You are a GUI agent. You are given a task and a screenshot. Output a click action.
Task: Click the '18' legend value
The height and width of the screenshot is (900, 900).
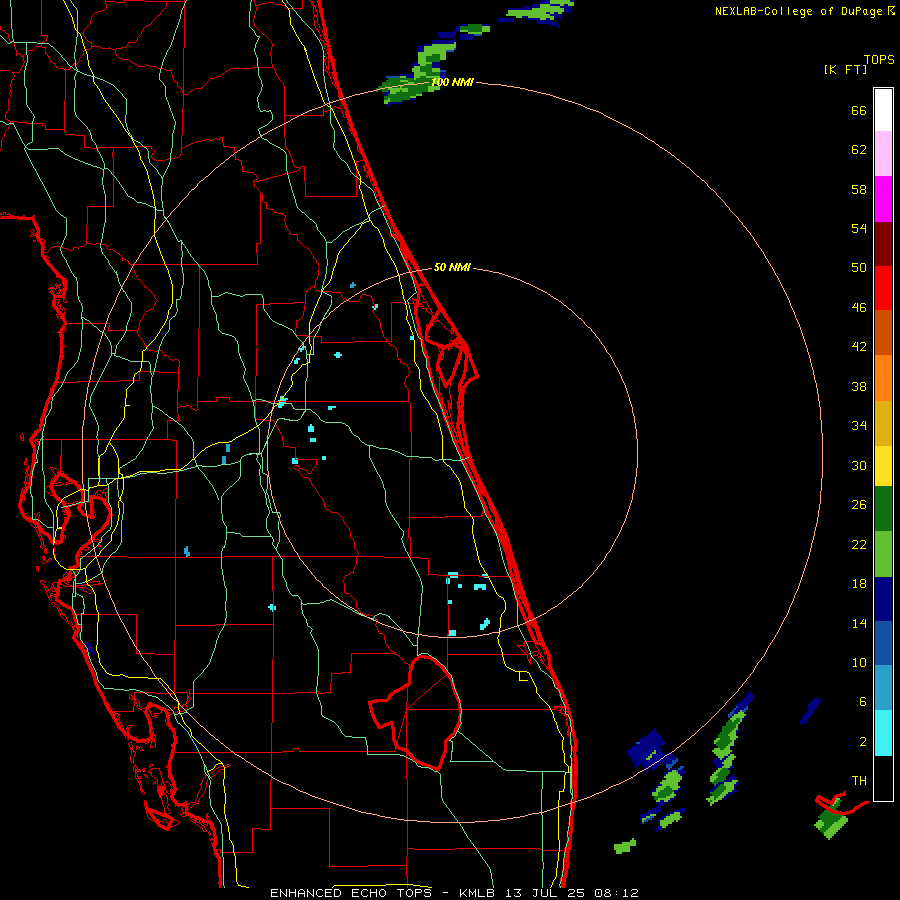pos(859,584)
